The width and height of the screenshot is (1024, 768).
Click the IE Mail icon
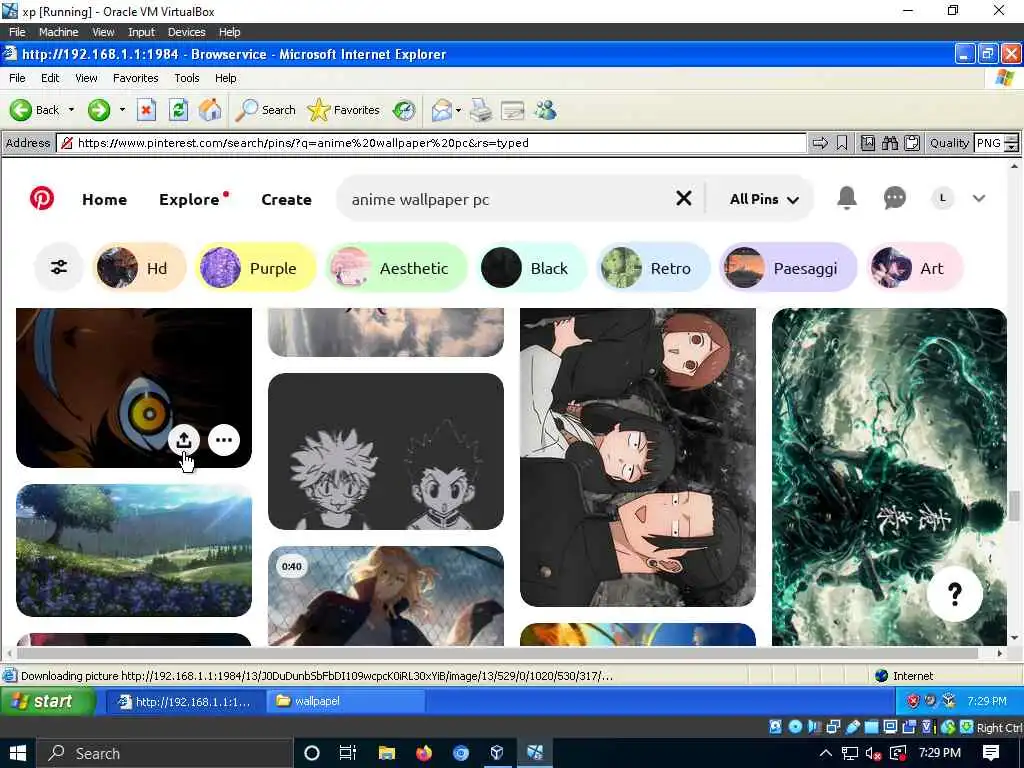coord(441,110)
